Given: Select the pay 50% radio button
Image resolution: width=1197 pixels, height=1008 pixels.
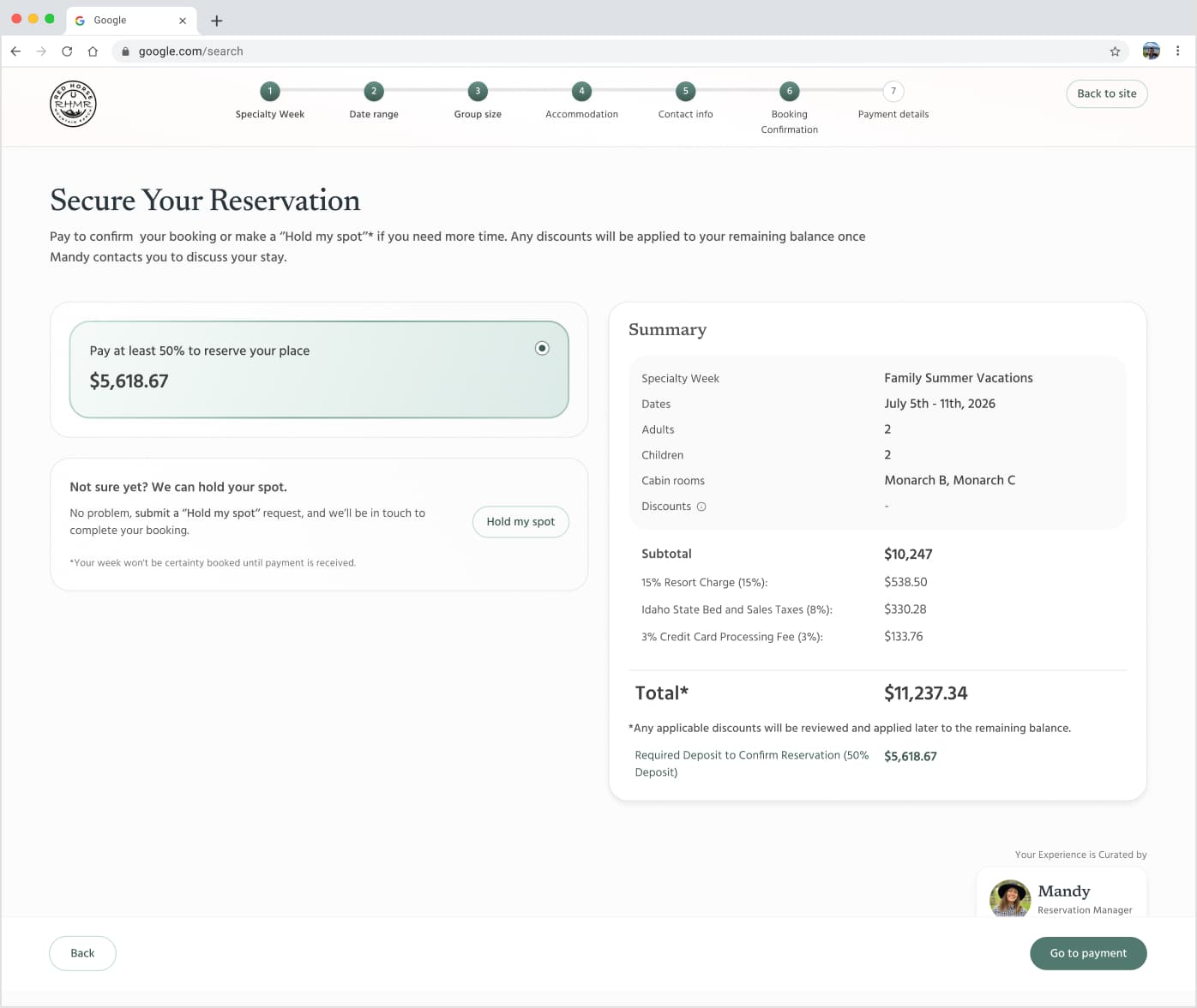Looking at the screenshot, I should tap(542, 348).
